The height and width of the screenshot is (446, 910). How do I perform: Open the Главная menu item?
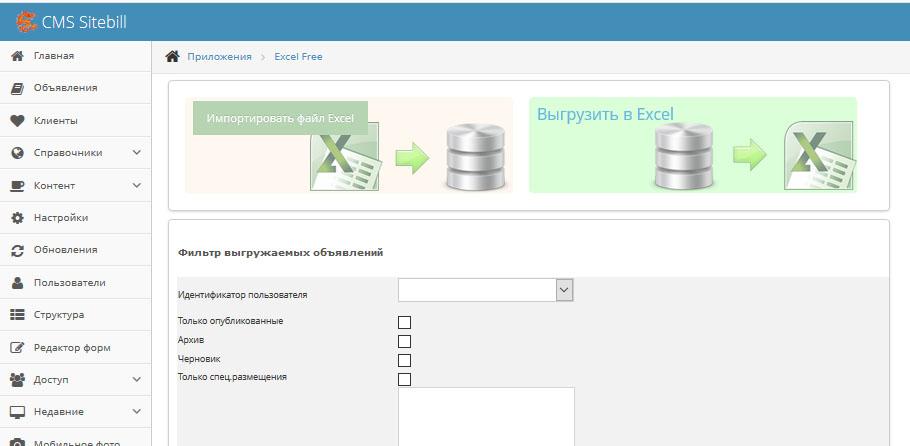coord(75,56)
